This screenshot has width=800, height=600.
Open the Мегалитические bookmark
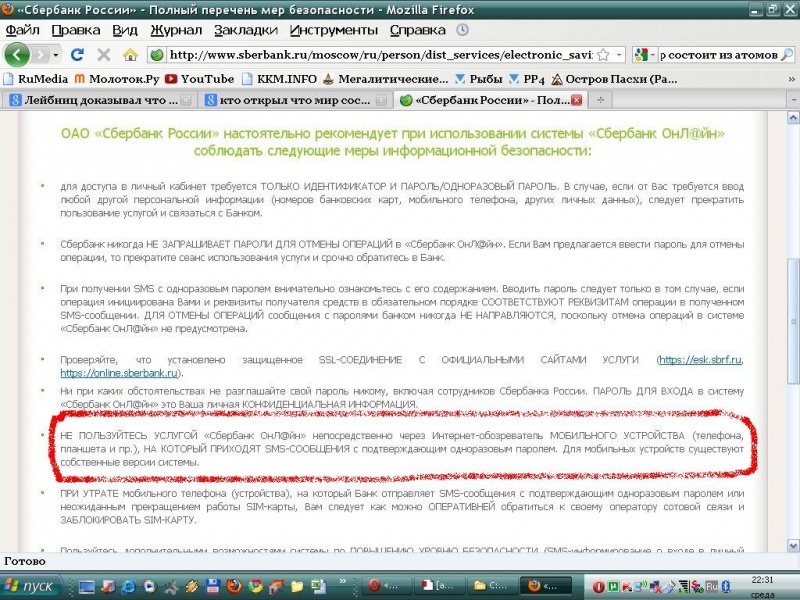(386, 79)
